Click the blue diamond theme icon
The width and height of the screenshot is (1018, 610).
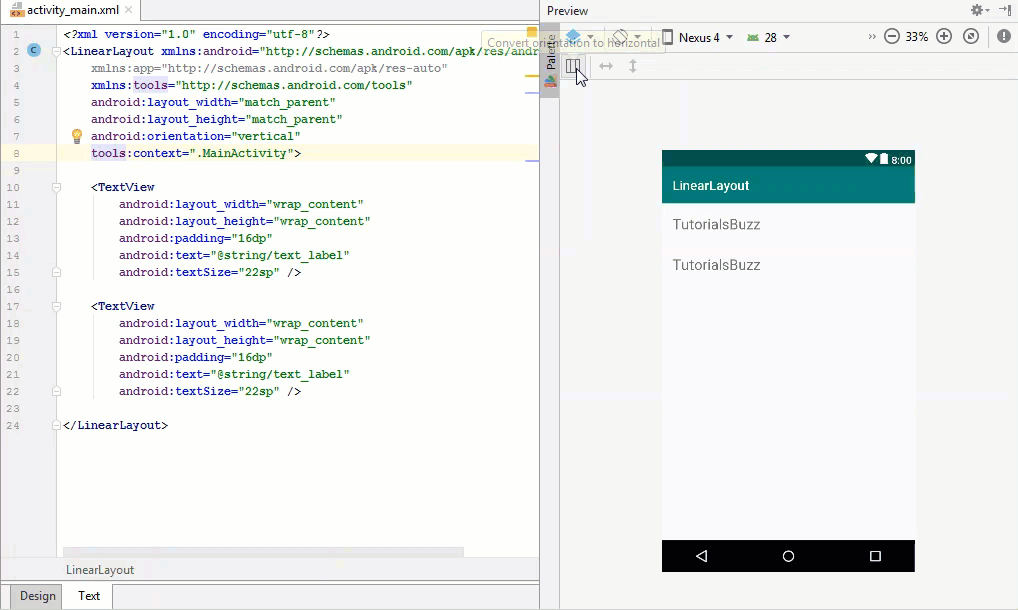pos(573,36)
